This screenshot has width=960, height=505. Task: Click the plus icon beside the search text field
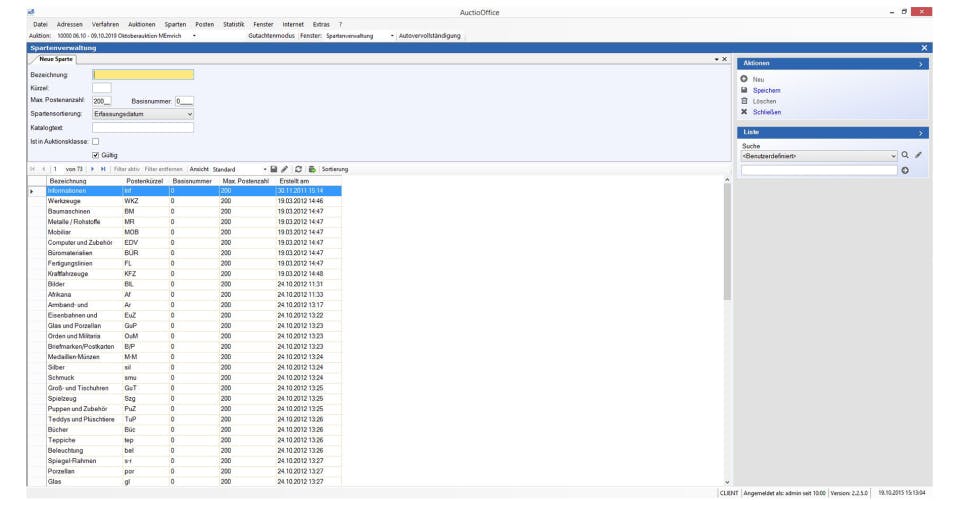(905, 170)
